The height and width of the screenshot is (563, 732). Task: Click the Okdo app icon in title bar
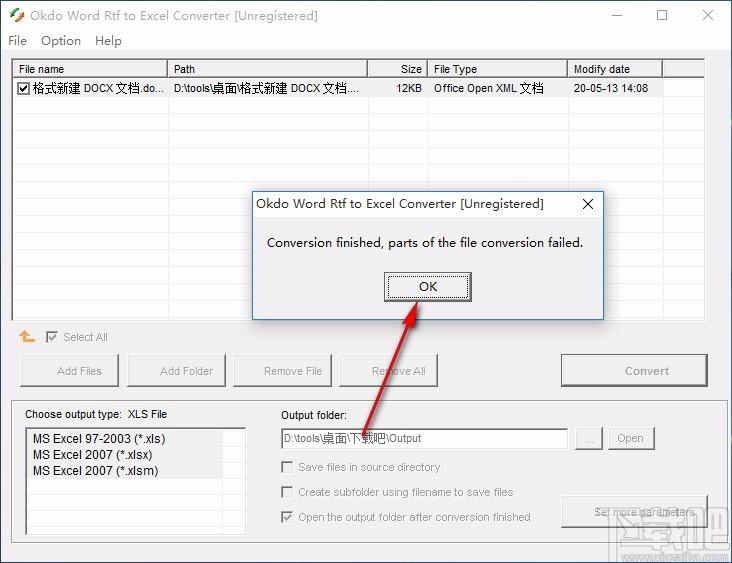(x=17, y=15)
